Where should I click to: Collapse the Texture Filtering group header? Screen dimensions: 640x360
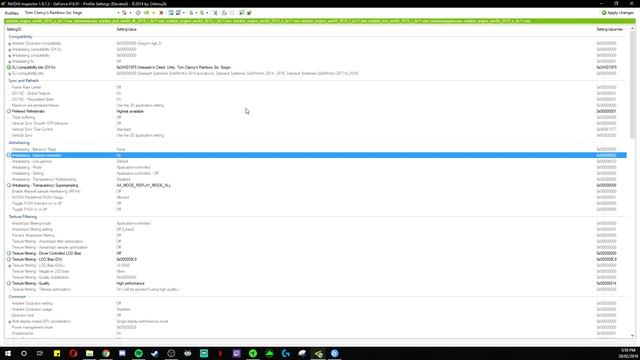point(22,217)
